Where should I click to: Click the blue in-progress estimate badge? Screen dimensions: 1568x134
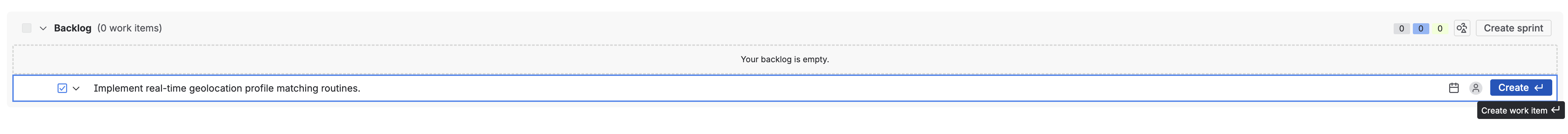pyautogui.click(x=1421, y=28)
